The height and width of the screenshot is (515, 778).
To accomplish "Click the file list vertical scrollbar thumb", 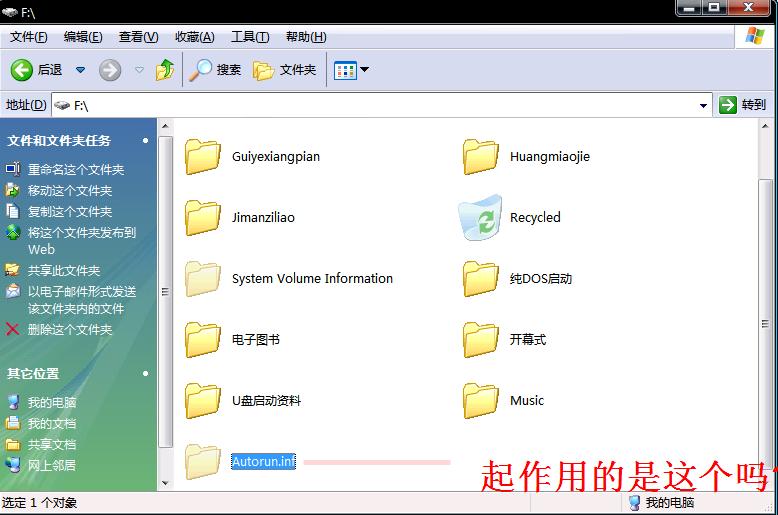I will pos(765,323).
